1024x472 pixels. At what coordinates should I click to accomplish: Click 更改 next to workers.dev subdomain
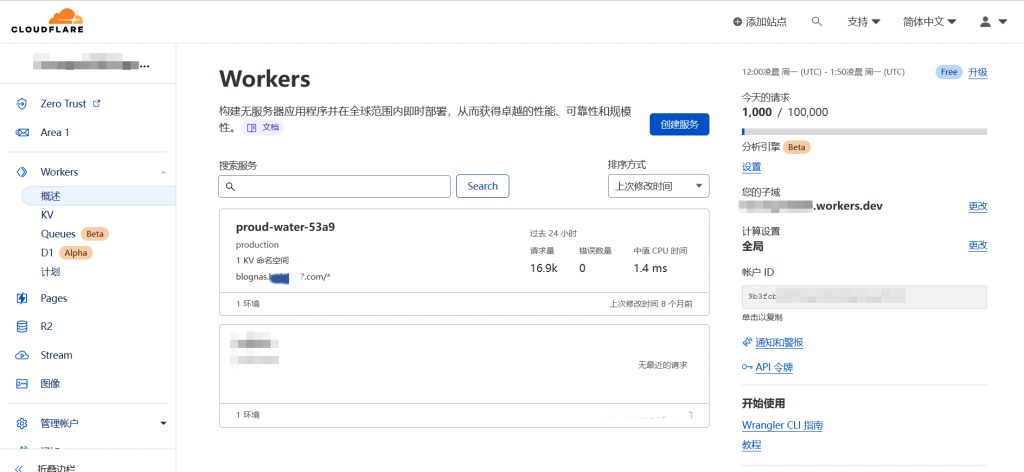pyautogui.click(x=978, y=206)
